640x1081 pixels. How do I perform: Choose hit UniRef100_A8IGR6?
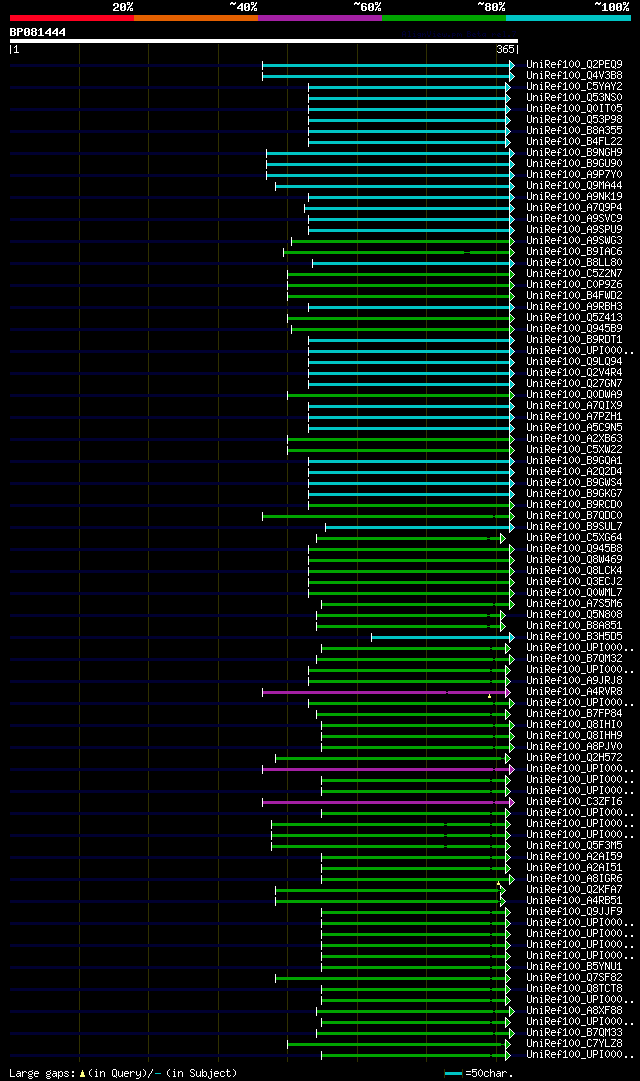pyautogui.click(x=574, y=879)
